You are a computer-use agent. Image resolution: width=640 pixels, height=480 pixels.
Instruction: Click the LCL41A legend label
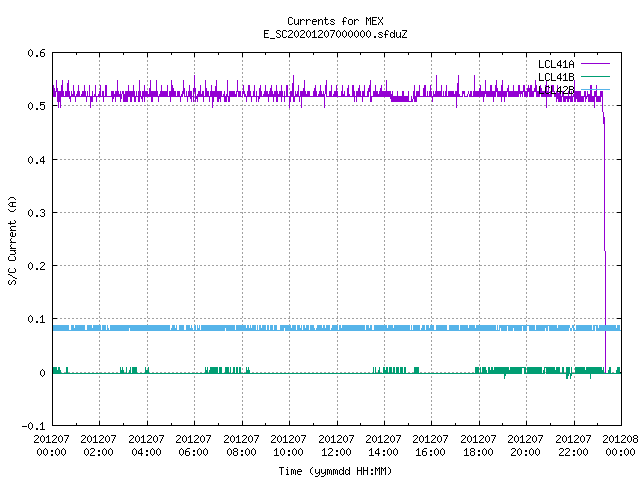[556, 64]
